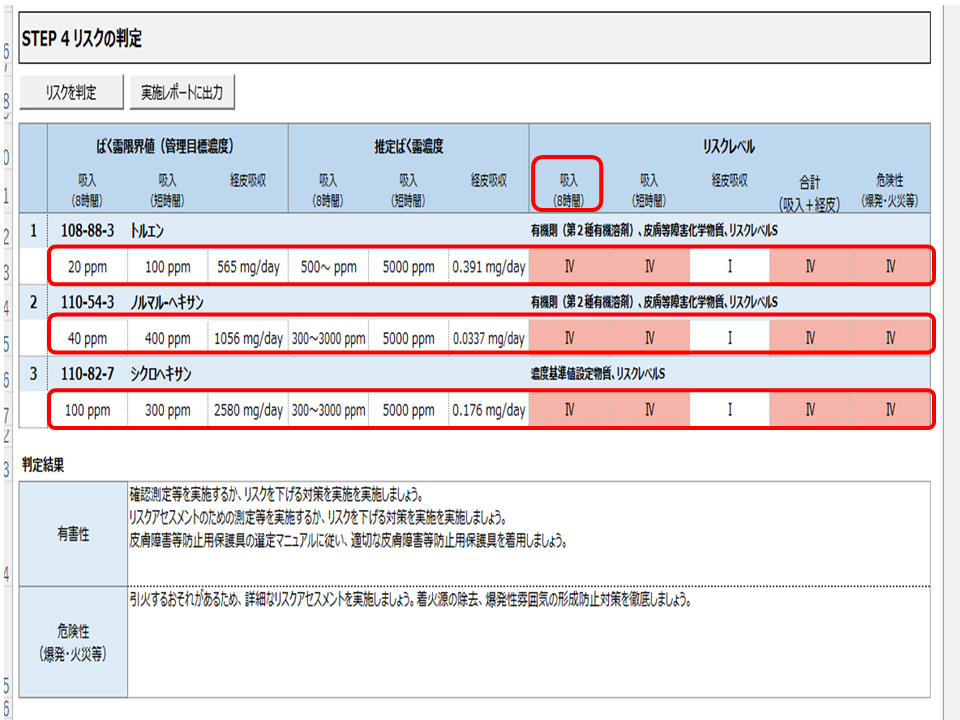This screenshot has width=960, height=720.
Task: Select the 500~ ppm estimated exposure cell
Action: 328,267
